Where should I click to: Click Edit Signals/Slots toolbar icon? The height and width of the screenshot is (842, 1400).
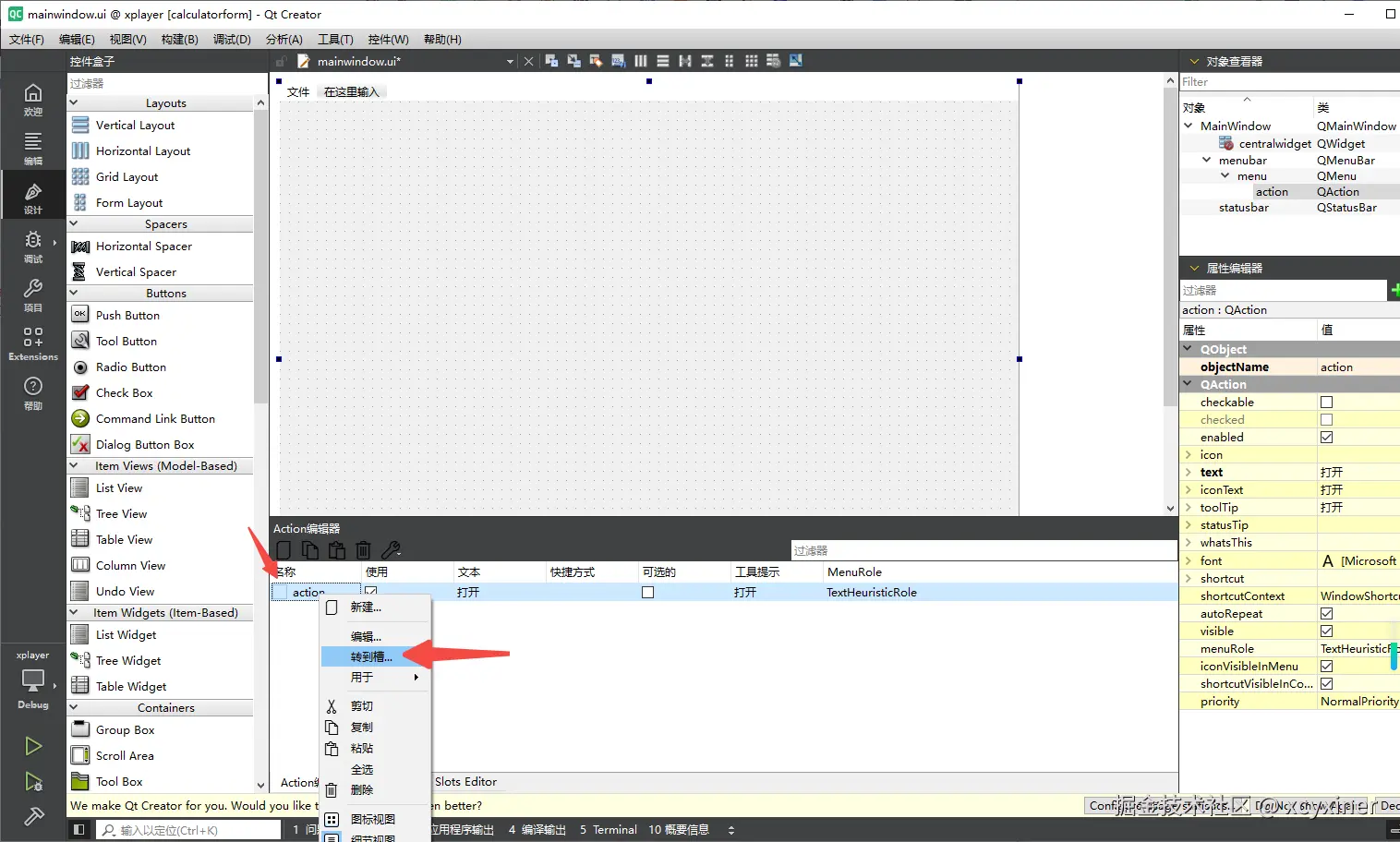pyautogui.click(x=573, y=61)
